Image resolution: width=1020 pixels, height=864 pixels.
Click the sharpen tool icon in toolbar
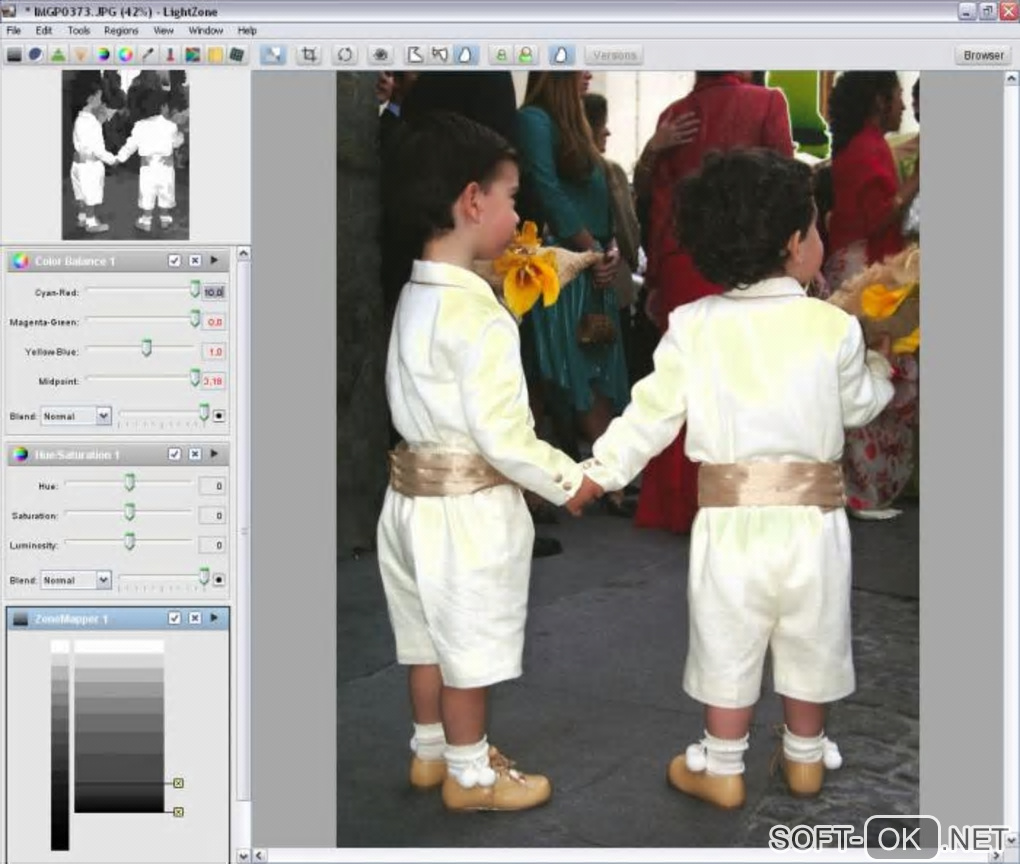(x=58, y=55)
